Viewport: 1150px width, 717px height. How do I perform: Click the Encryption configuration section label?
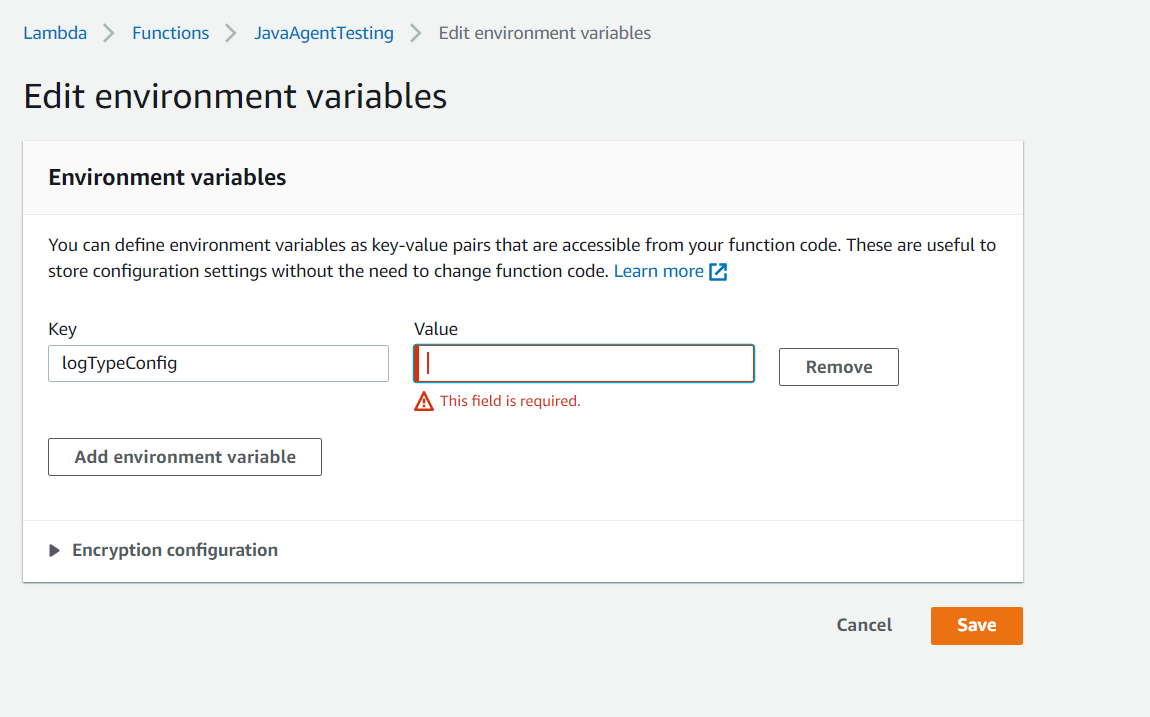click(175, 550)
